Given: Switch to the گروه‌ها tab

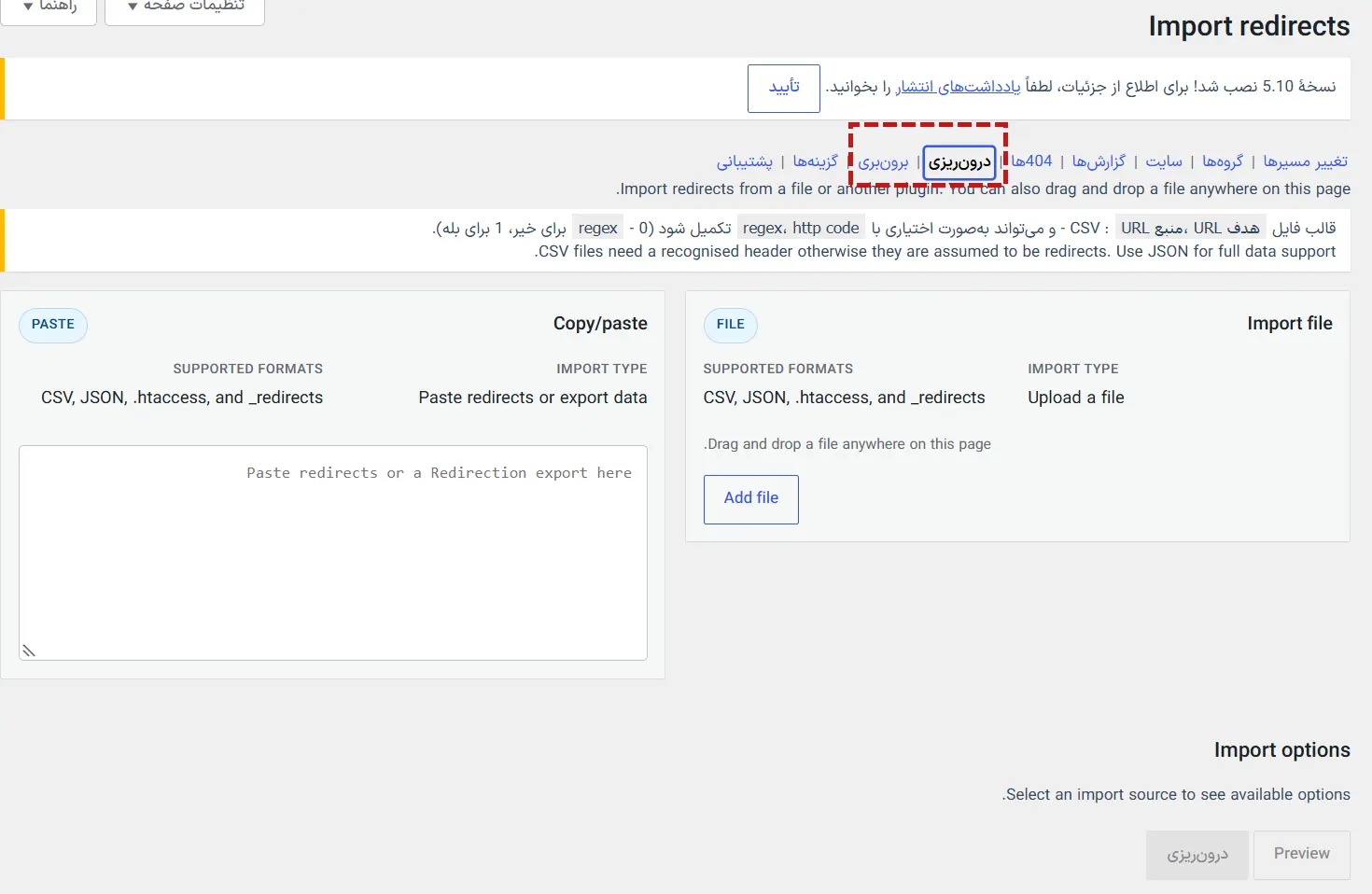Looking at the screenshot, I should [x=1223, y=161].
